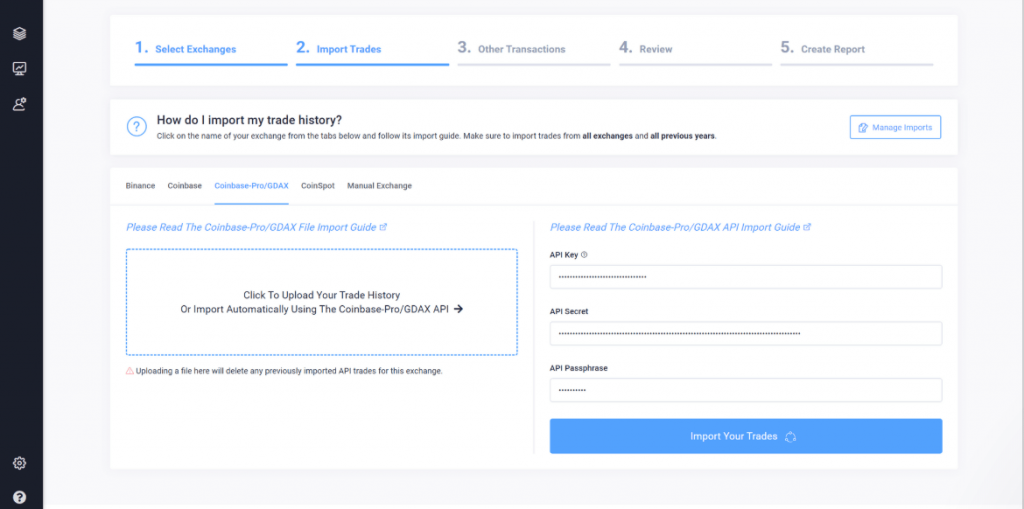This screenshot has height=509, width=1024.
Task: Click the 'API Passphrase' field label
Action: pyautogui.click(x=579, y=369)
